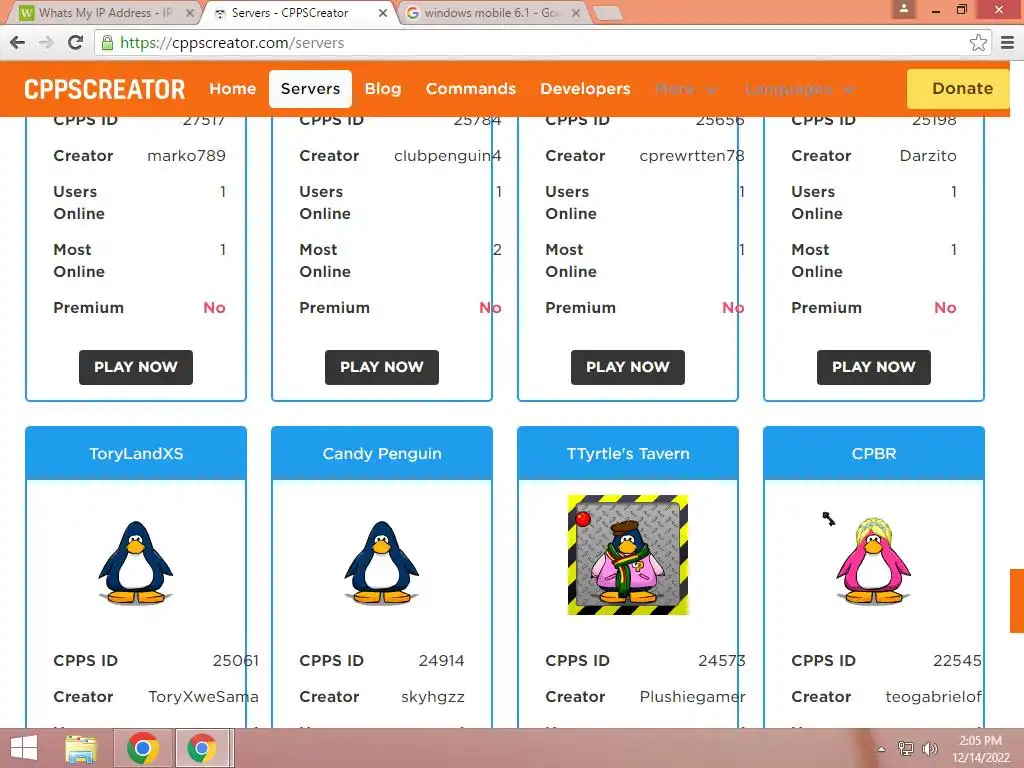Click creator name skyhgzz
This screenshot has width=1024, height=768.
(433, 697)
